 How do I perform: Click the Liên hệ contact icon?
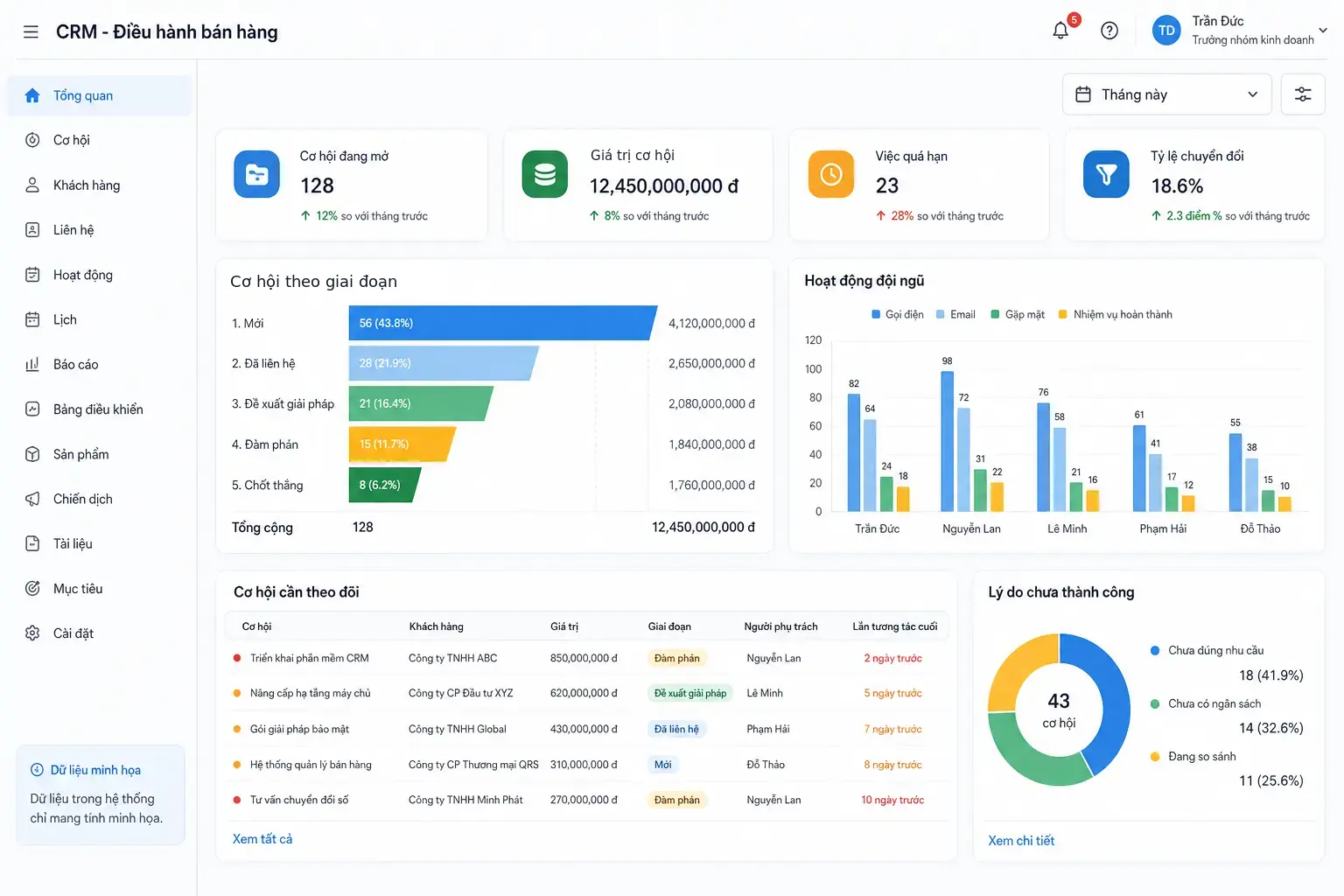(x=32, y=230)
